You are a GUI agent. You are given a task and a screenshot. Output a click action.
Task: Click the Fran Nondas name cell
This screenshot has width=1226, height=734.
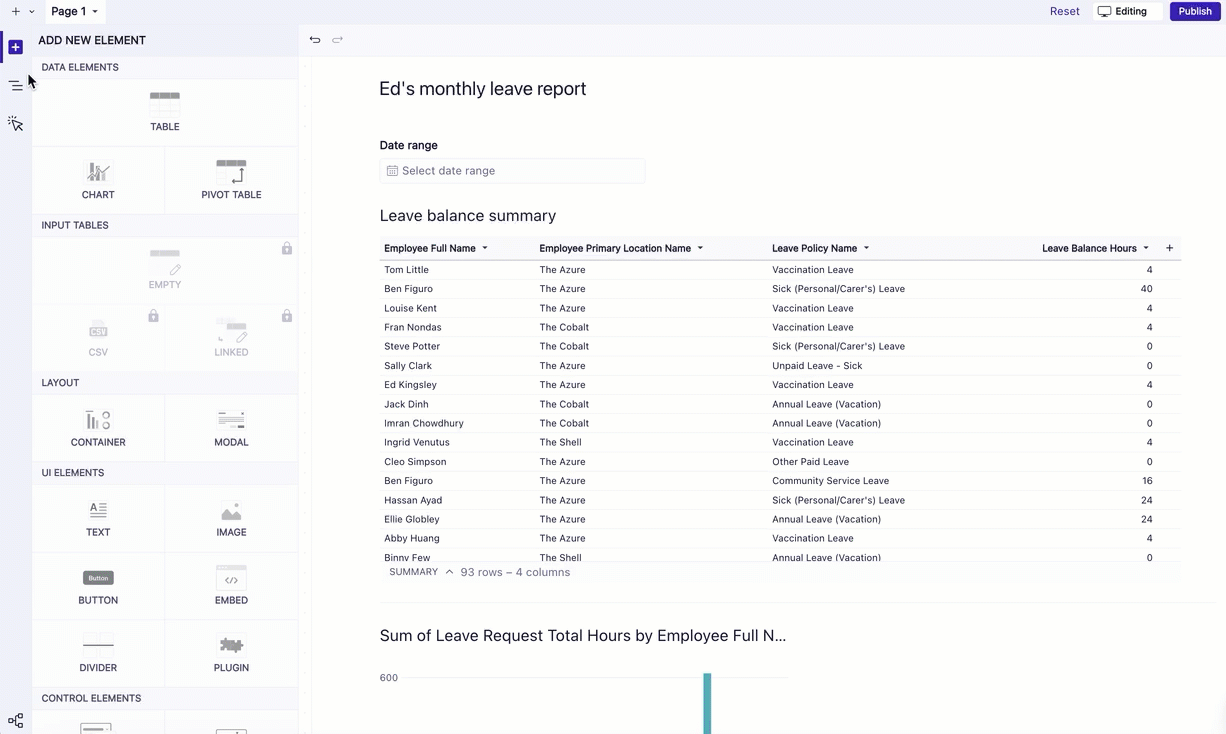(x=412, y=327)
